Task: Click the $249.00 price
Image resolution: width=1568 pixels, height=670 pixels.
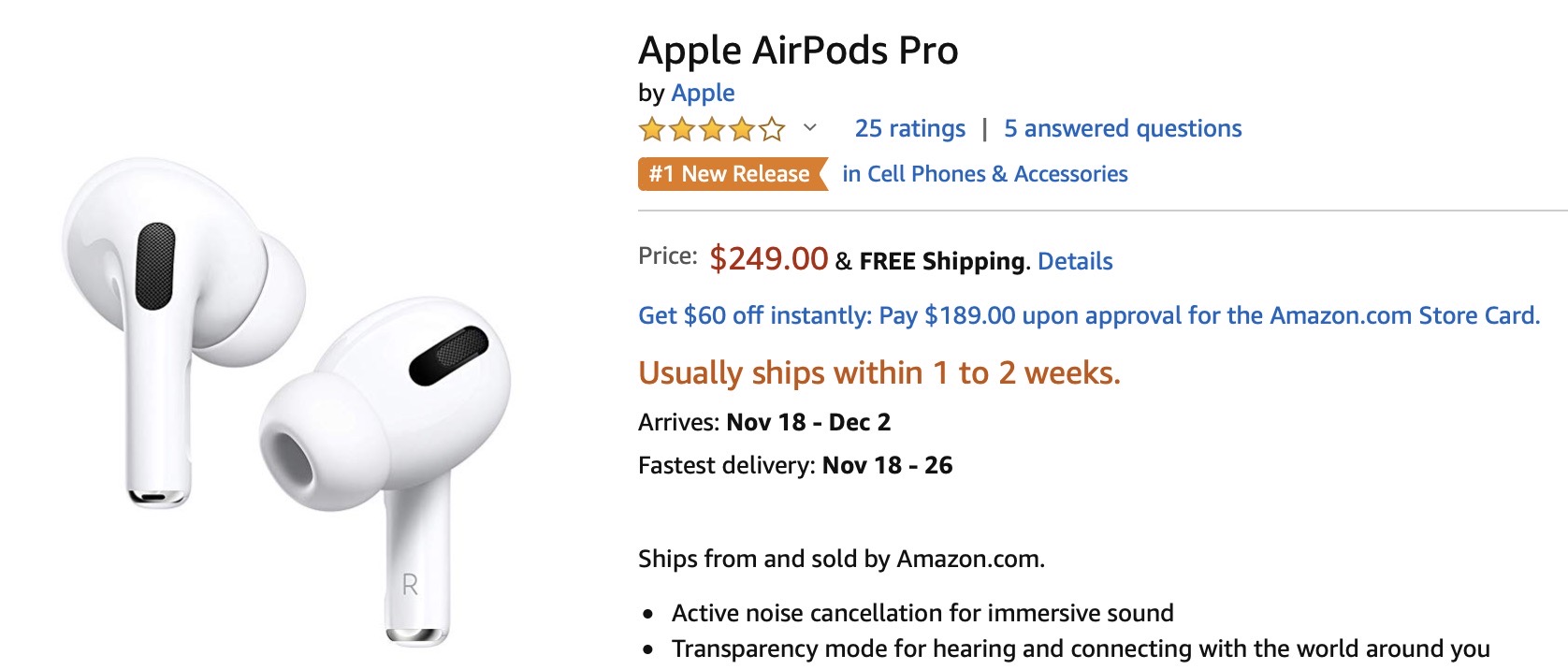Action: click(768, 258)
